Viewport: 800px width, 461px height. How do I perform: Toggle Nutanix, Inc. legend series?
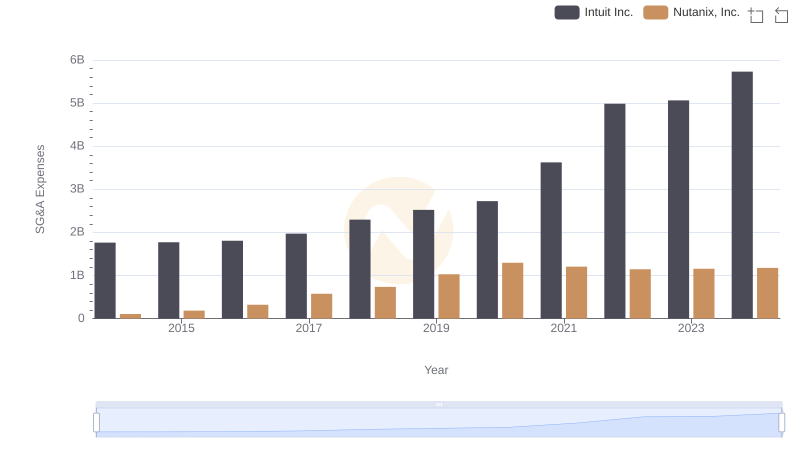click(691, 12)
